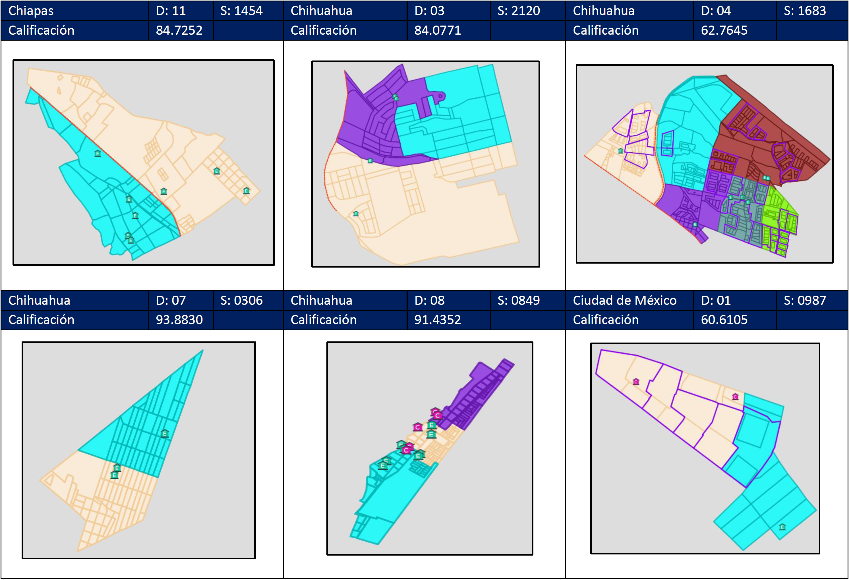Select the D: 07 district cell
The image size is (849, 580).
click(x=180, y=301)
